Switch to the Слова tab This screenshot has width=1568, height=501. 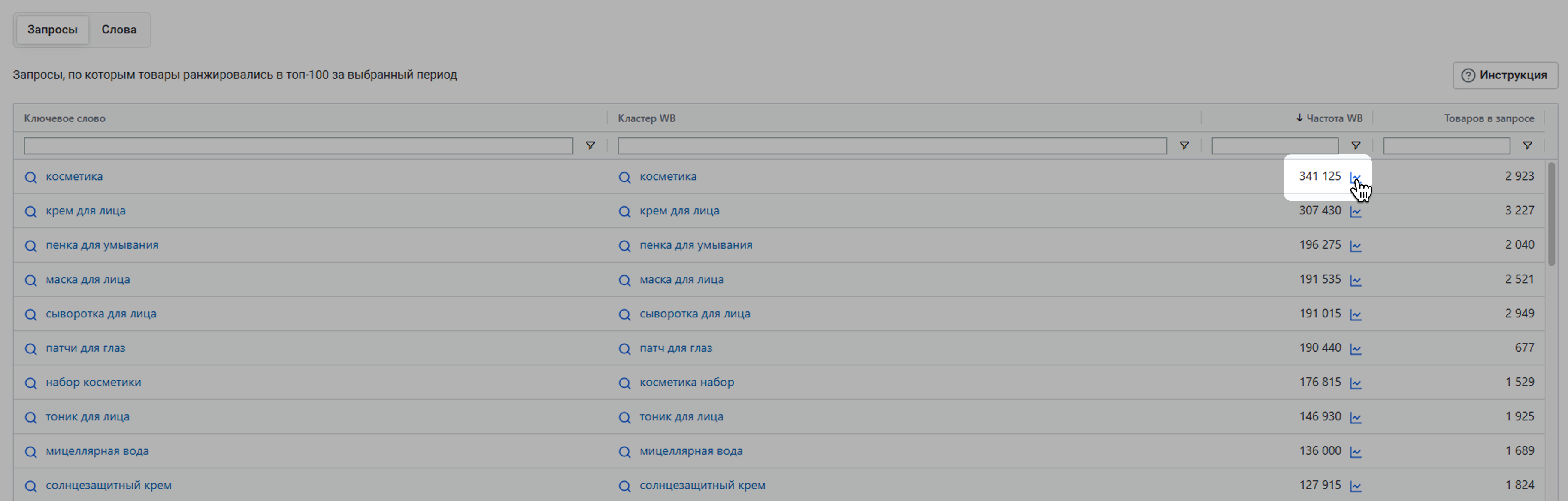[119, 30]
